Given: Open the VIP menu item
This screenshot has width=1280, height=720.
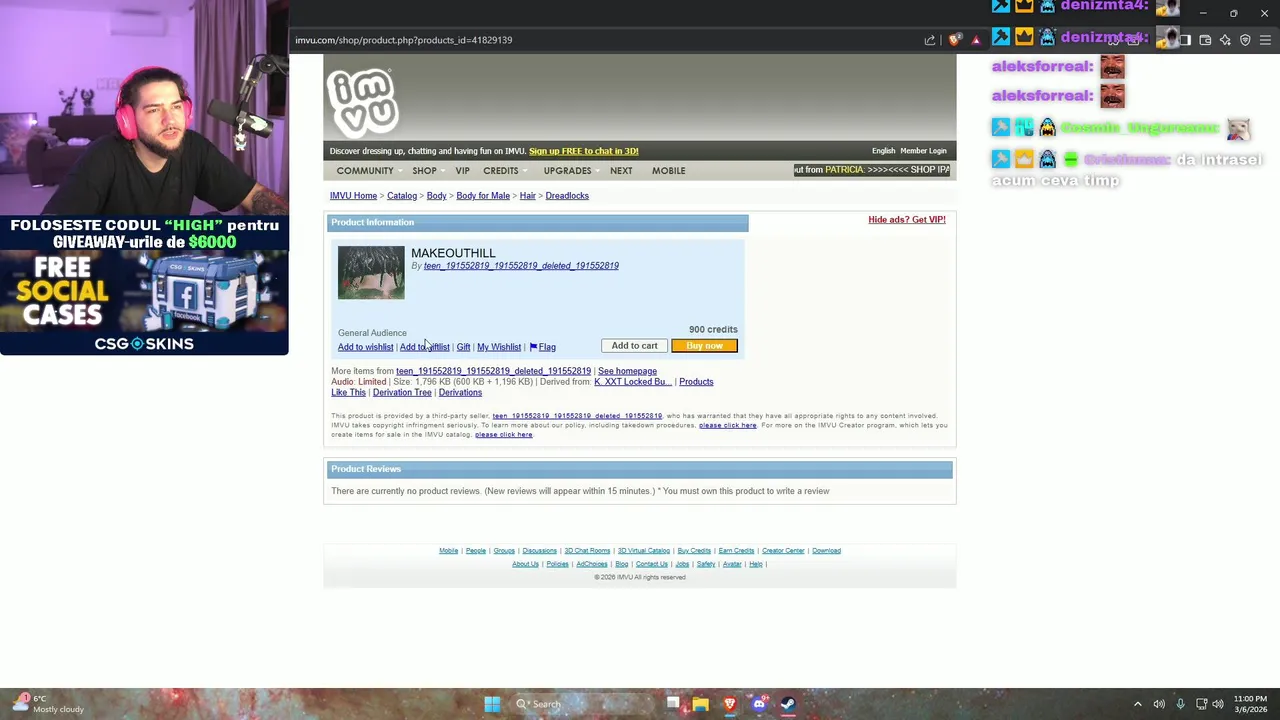Looking at the screenshot, I should pyautogui.click(x=462, y=171).
